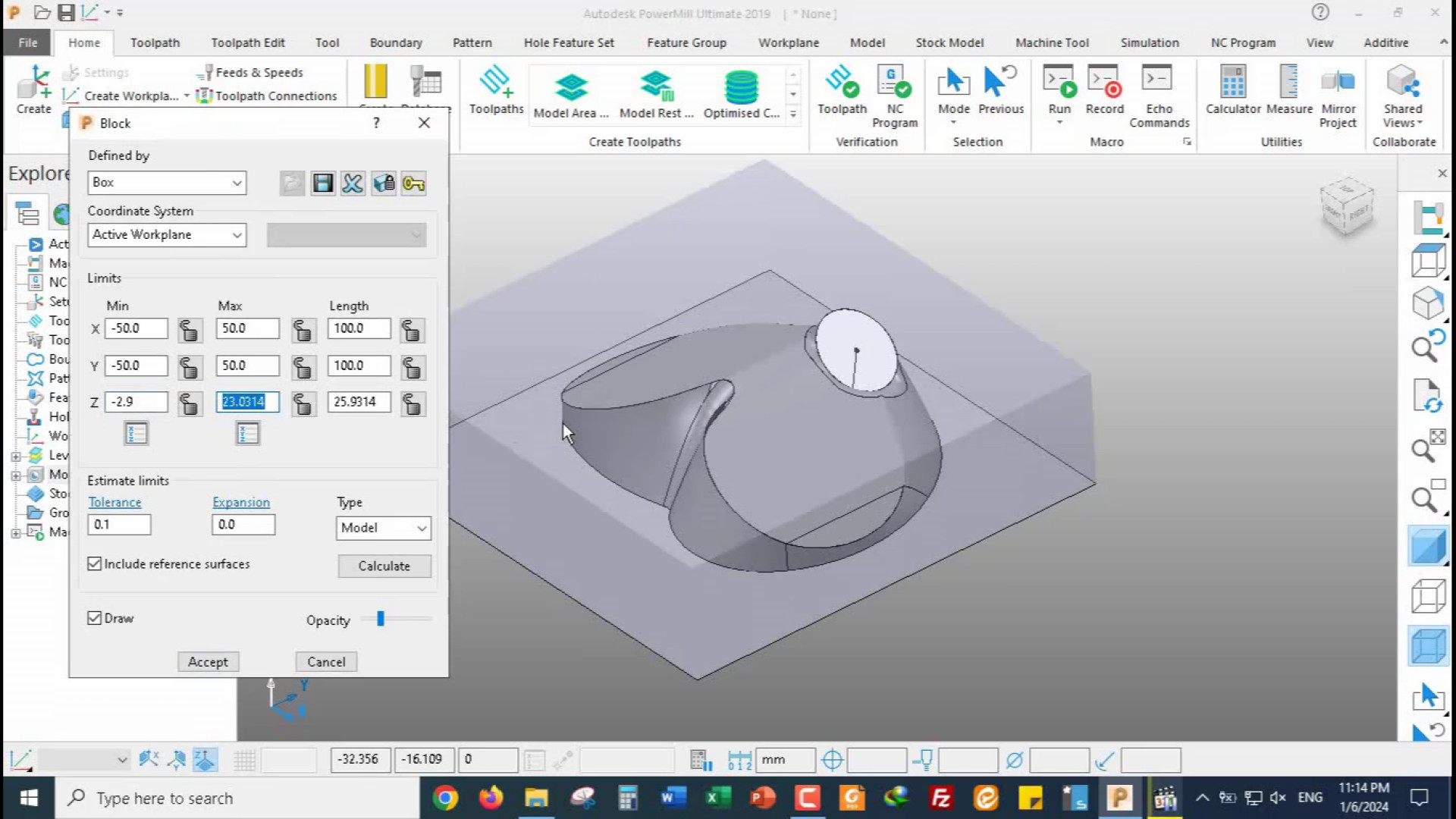Open Echo Commands
Screen dimensions: 1456x819
pyautogui.click(x=1159, y=96)
